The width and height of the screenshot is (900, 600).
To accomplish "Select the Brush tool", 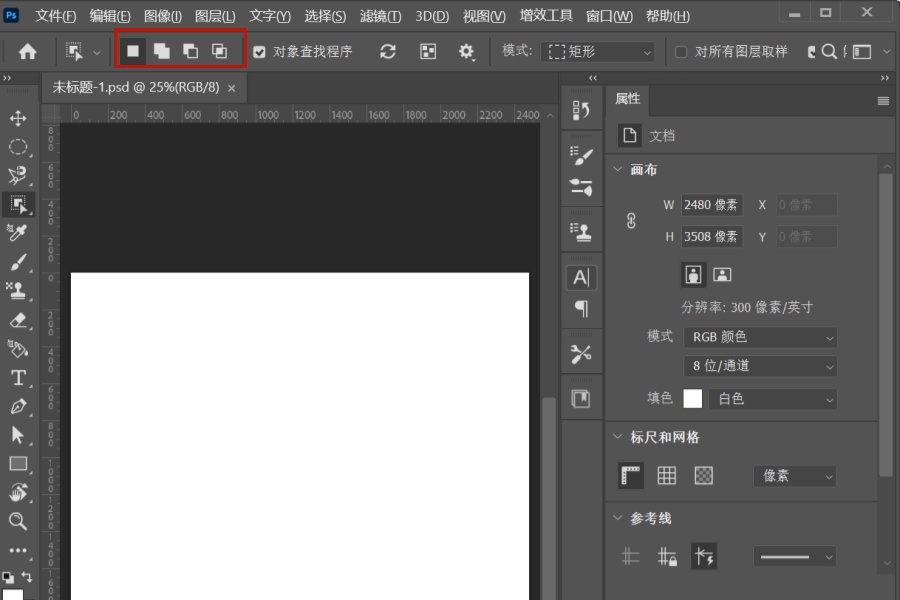I will coord(18,262).
